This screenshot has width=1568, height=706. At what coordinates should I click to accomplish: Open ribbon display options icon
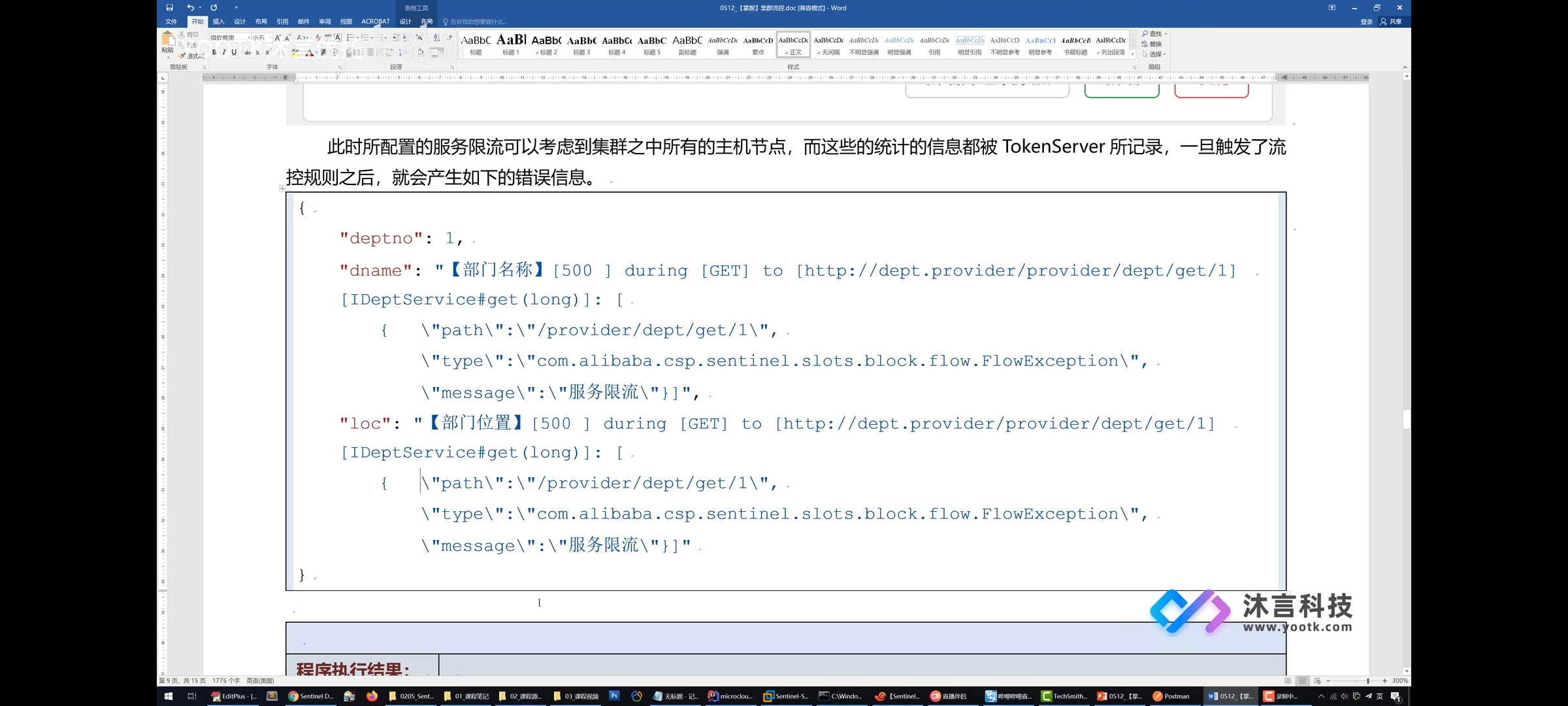click(x=1332, y=8)
